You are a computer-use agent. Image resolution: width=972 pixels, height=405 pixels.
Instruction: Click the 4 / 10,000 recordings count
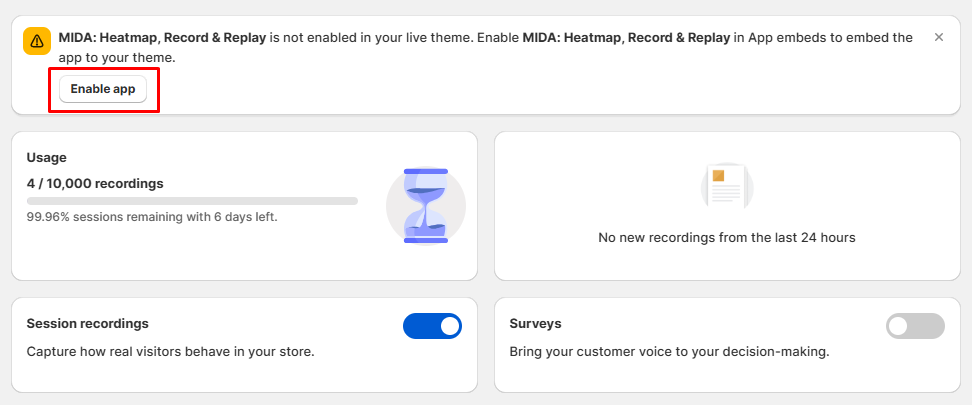[95, 183]
